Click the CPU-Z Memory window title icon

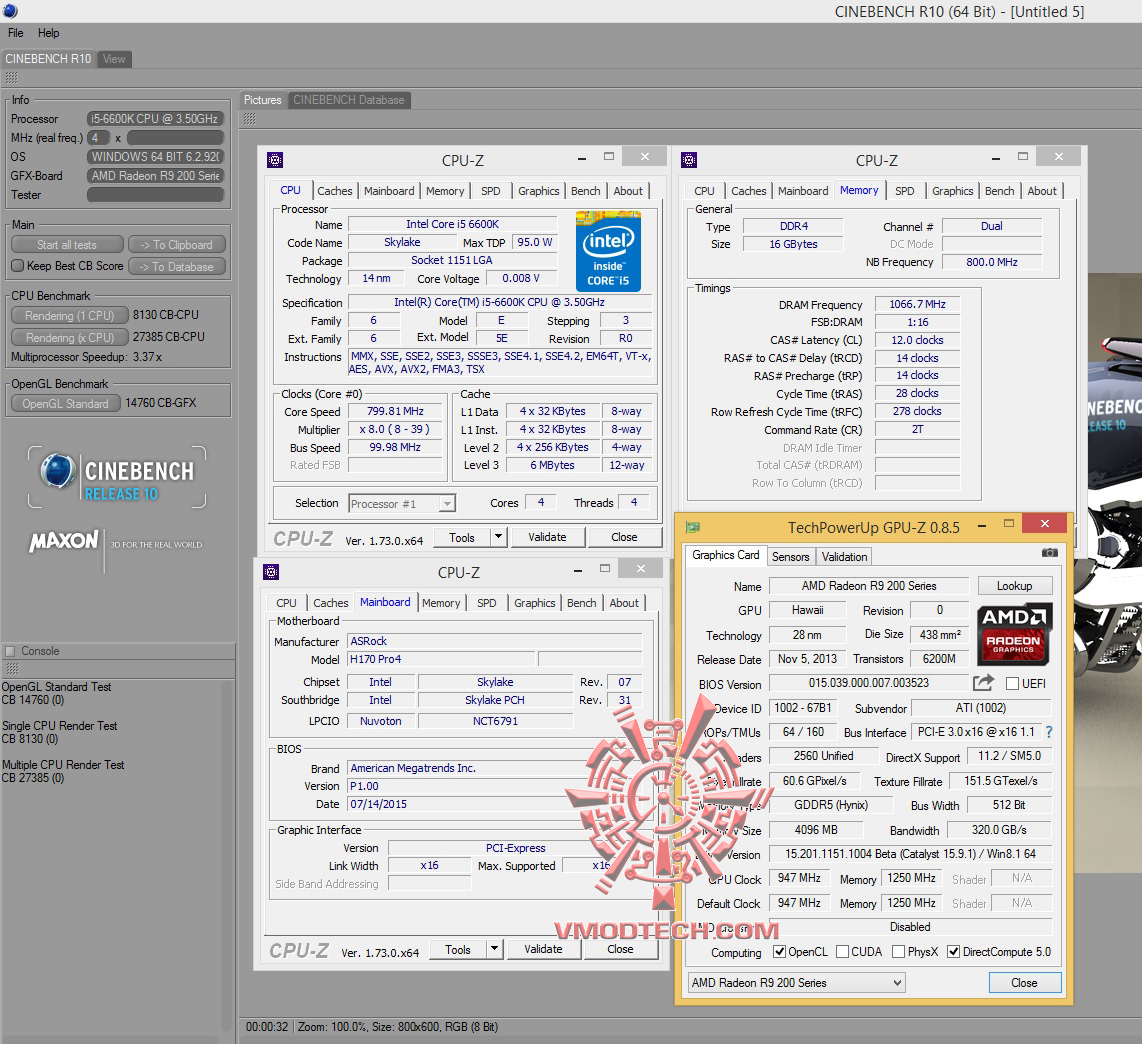[689, 159]
